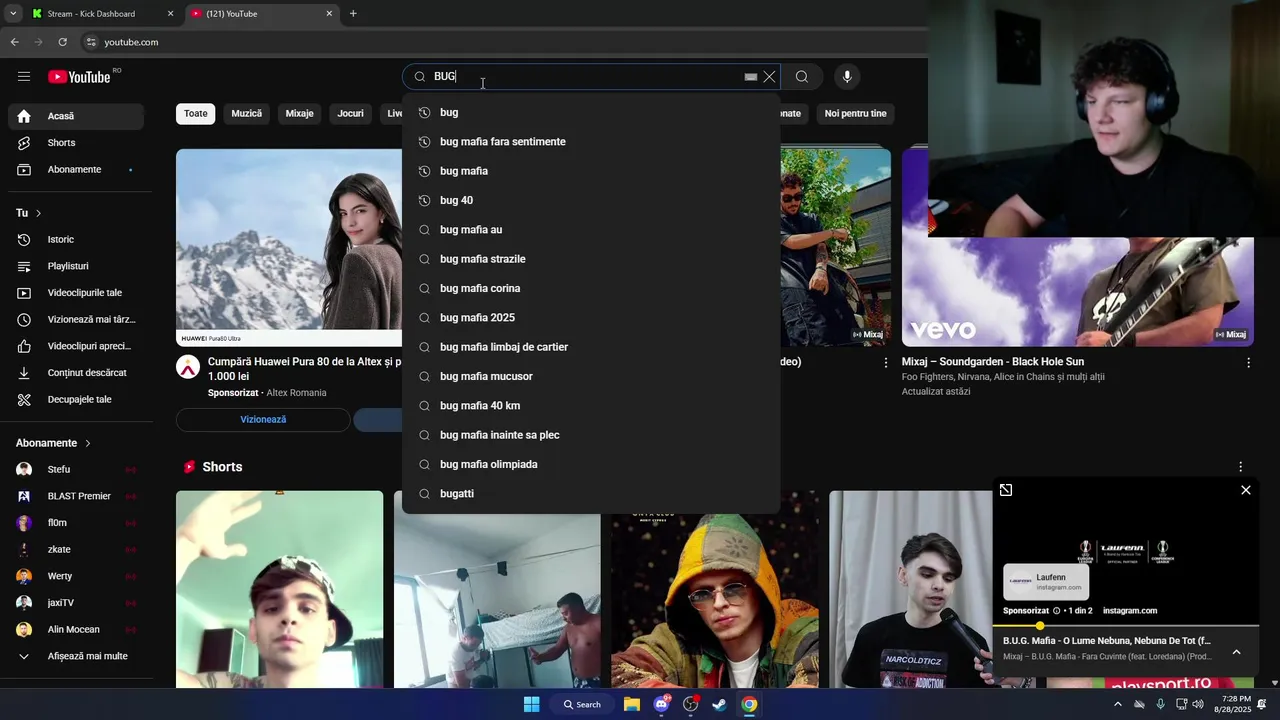Open Shorts section options menu

tap(1240, 467)
